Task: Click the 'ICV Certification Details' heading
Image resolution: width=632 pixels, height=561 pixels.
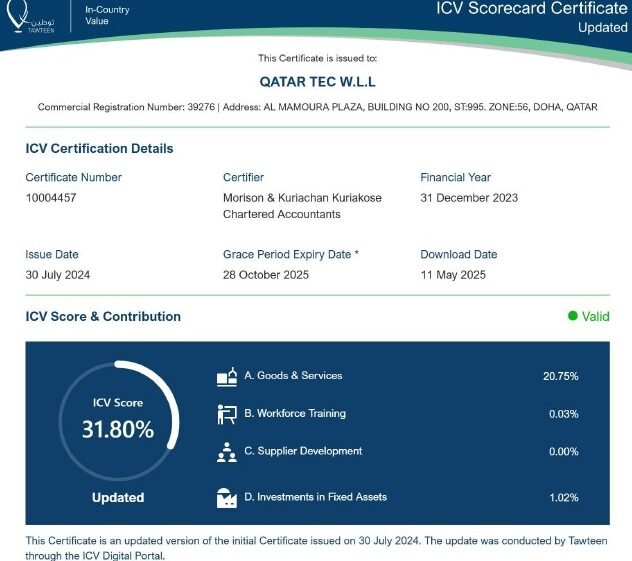Action: [x=99, y=148]
